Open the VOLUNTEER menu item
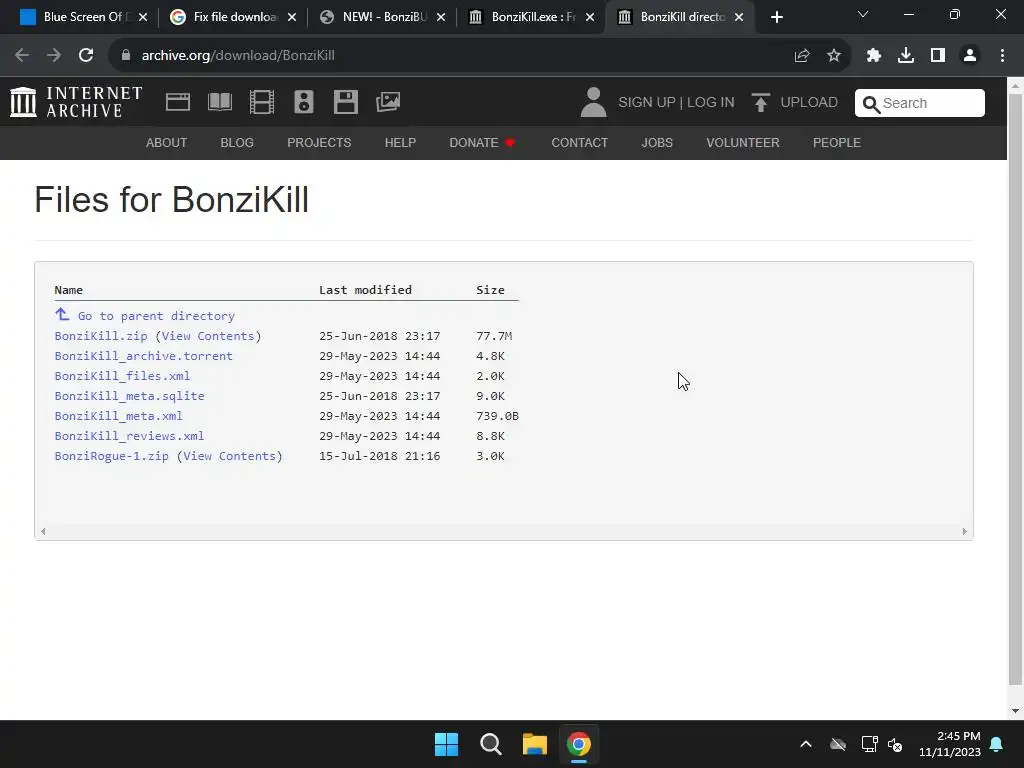Viewport: 1024px width, 768px height. 743,142
